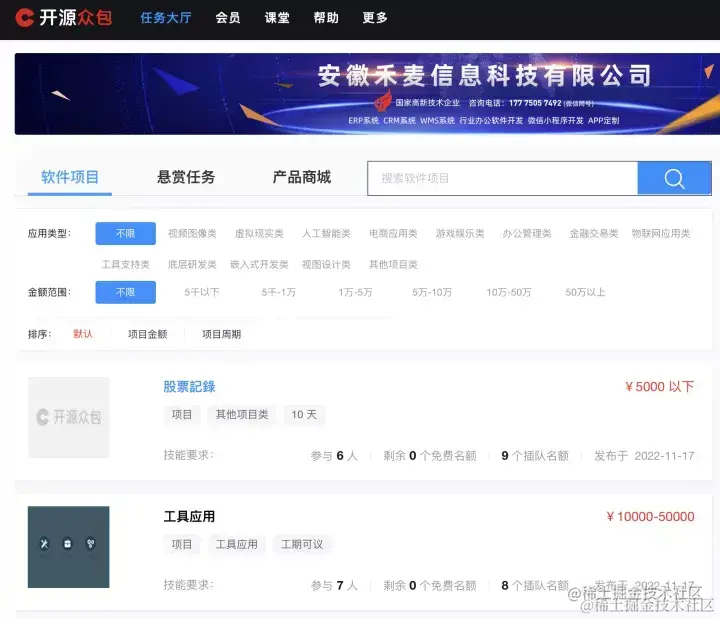Select 不限 in the 金额范围 filter
Image resolution: width=720 pixels, height=619 pixels.
[125, 293]
